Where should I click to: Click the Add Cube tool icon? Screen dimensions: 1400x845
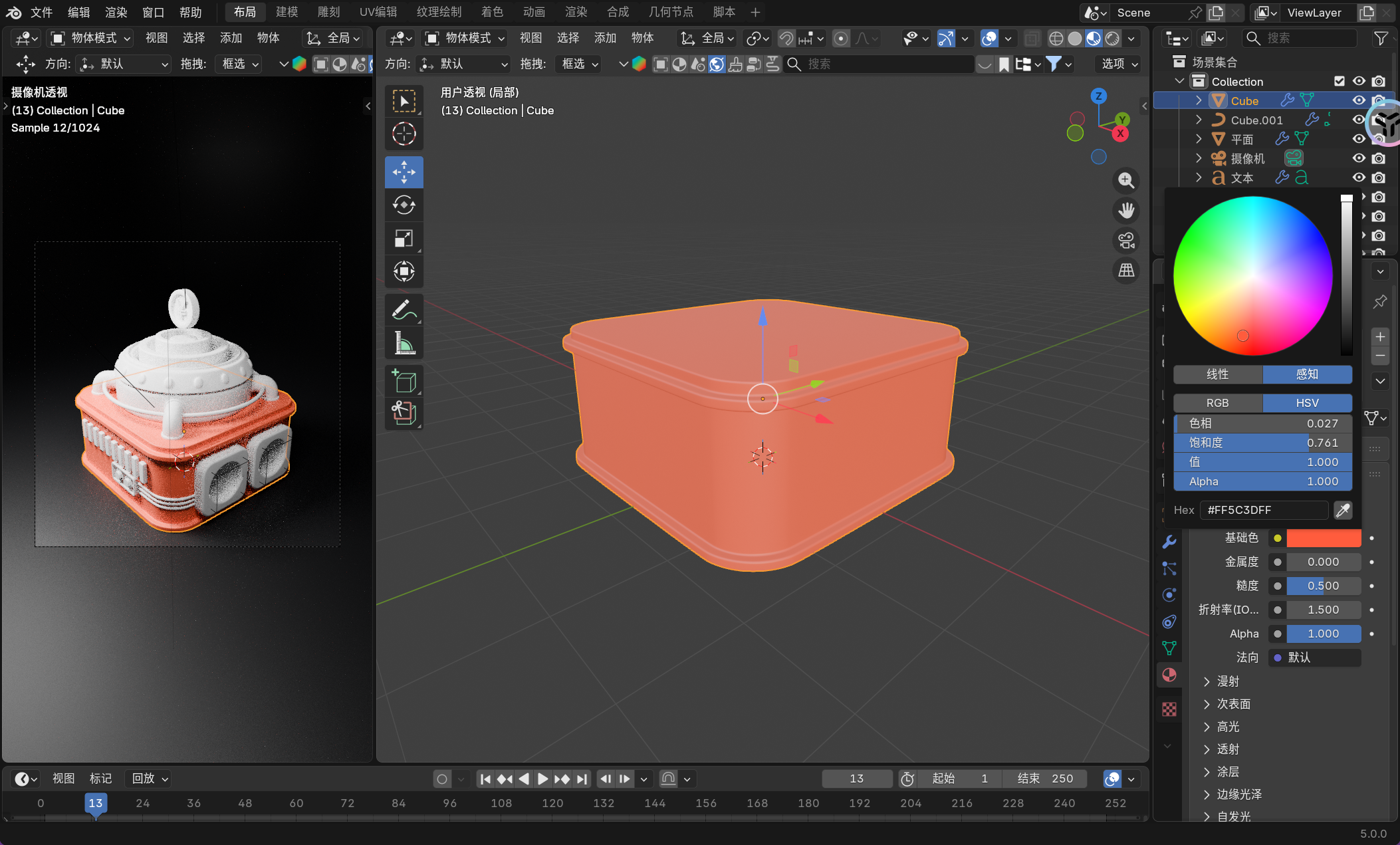point(404,382)
